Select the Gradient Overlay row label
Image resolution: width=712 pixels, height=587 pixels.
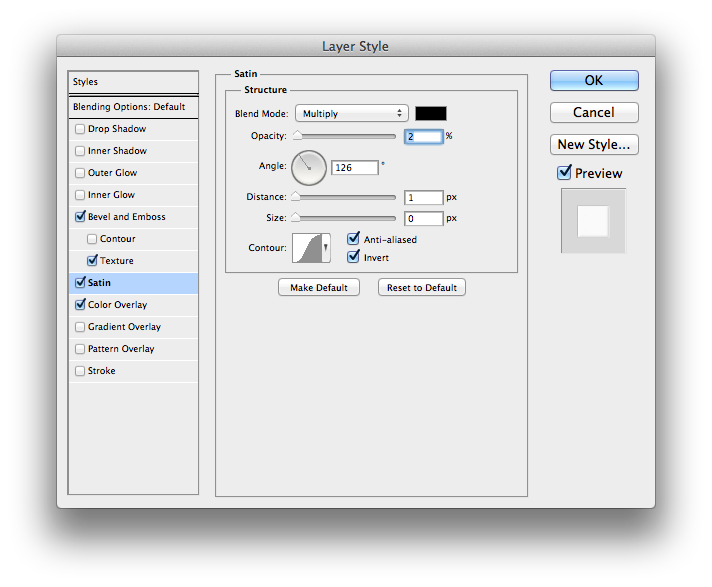[x=124, y=327]
